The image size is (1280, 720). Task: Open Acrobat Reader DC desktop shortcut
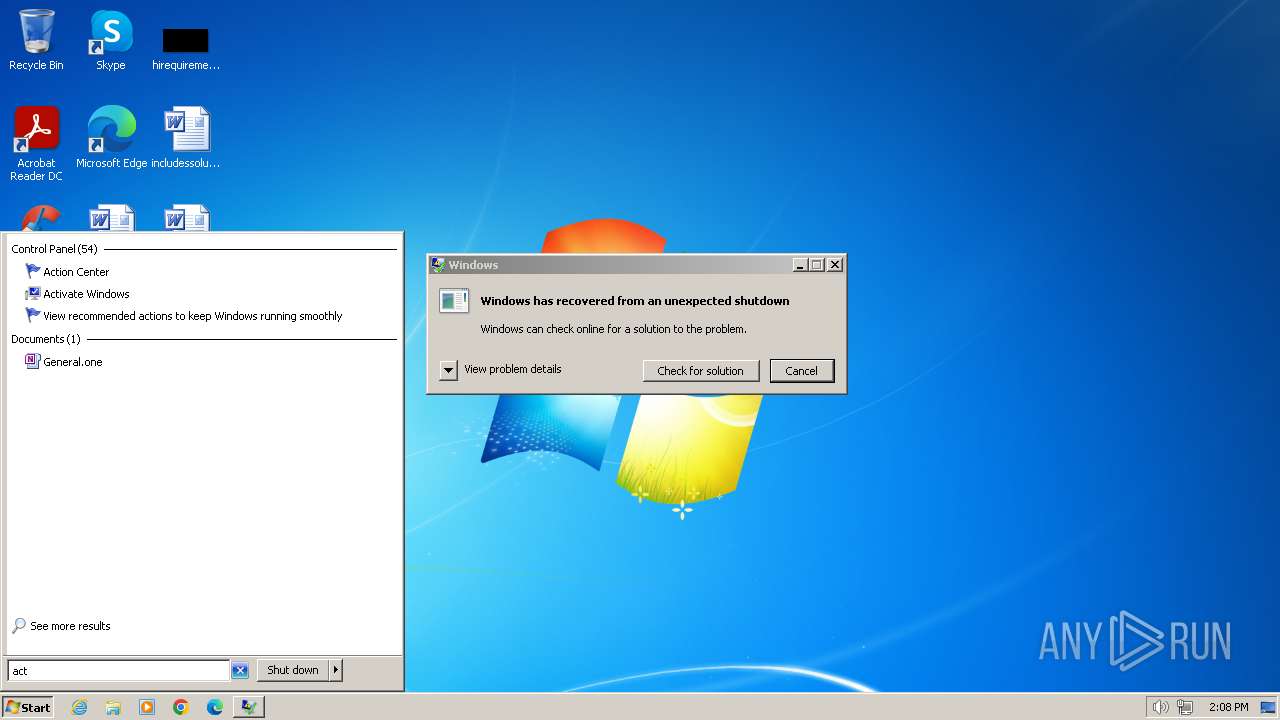tap(36, 144)
